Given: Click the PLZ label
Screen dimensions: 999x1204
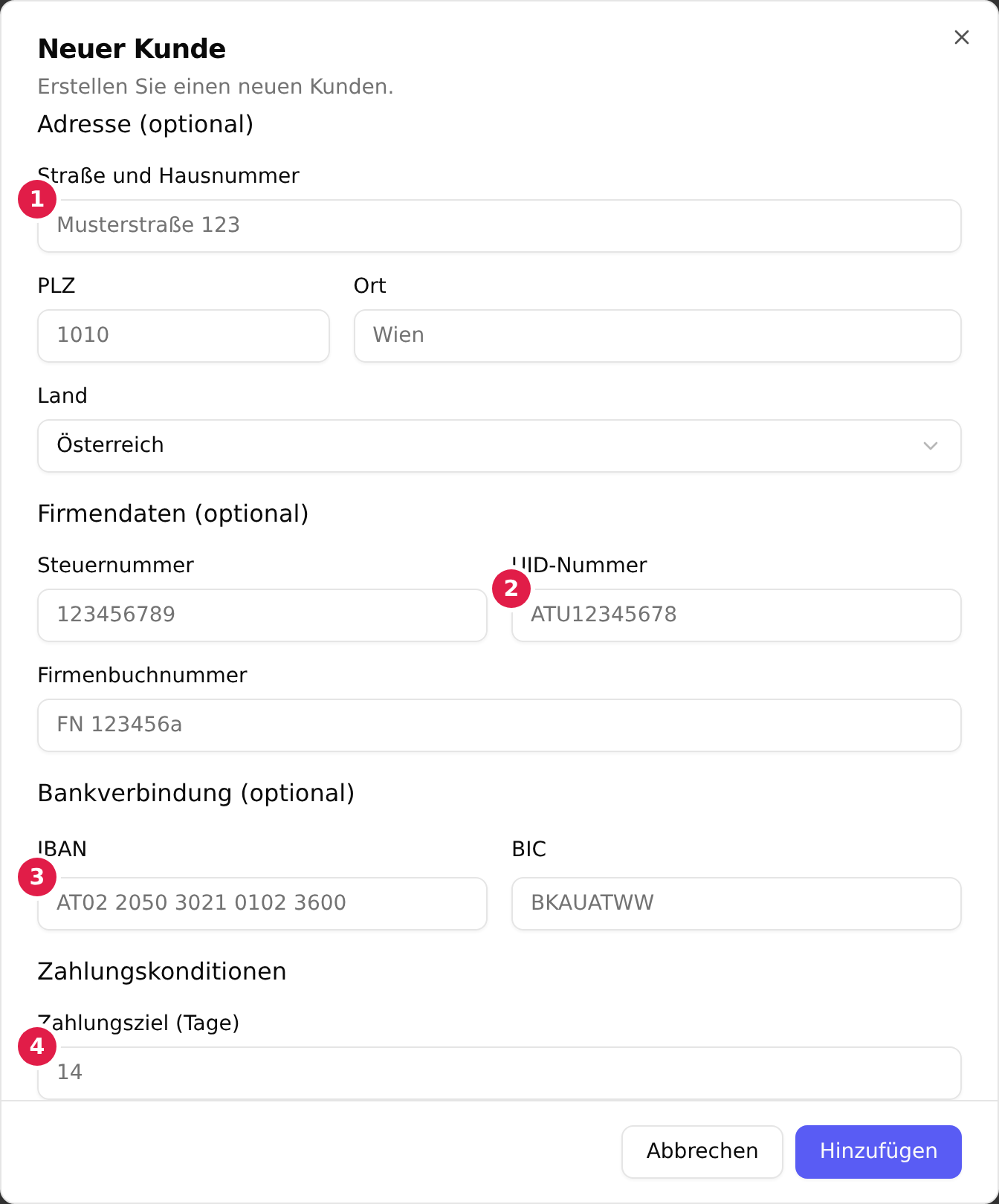Looking at the screenshot, I should (x=56, y=285).
